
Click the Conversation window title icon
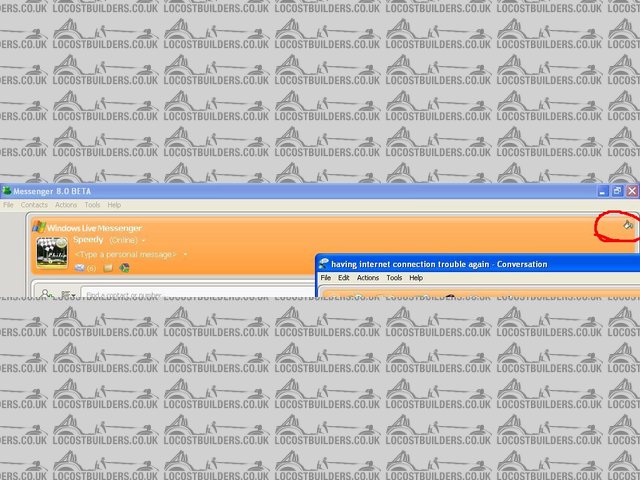[x=324, y=264]
